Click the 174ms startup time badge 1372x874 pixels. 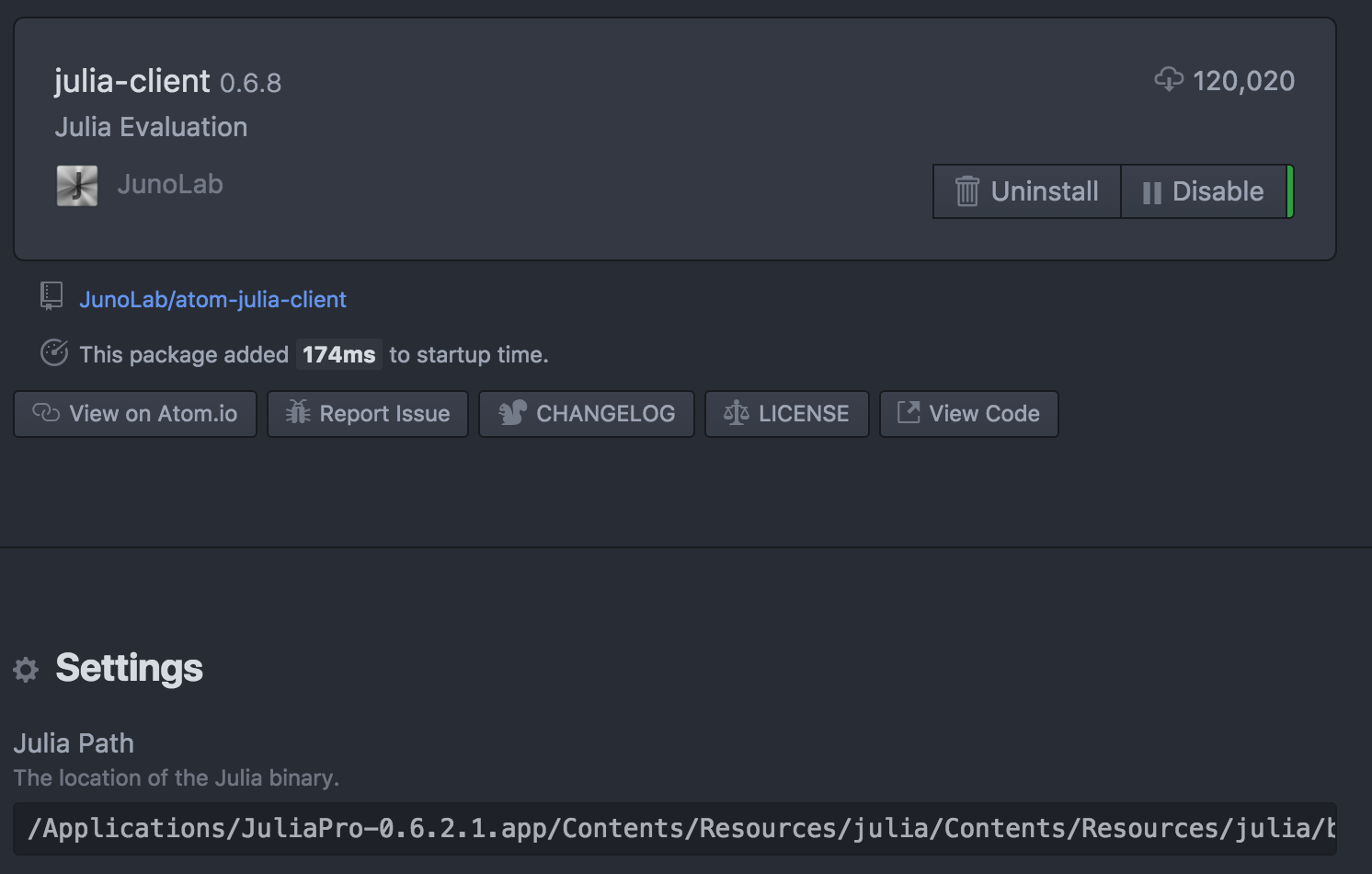(338, 355)
